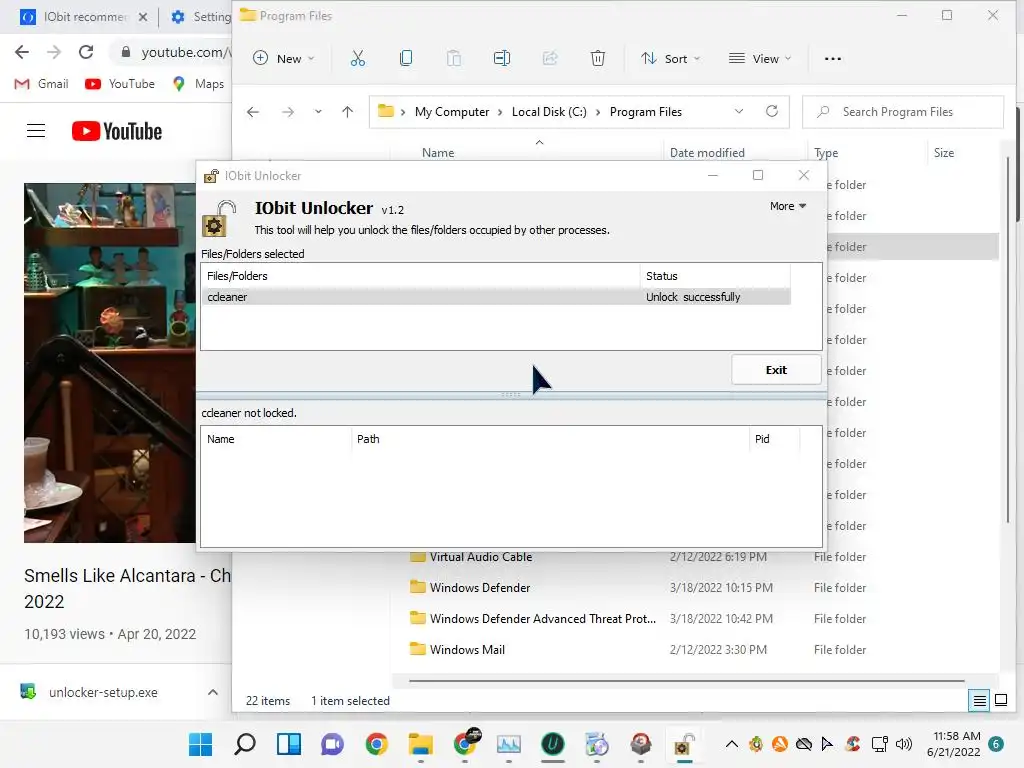Click the Status column header in Unlocker
1024x768 pixels.
(715, 276)
